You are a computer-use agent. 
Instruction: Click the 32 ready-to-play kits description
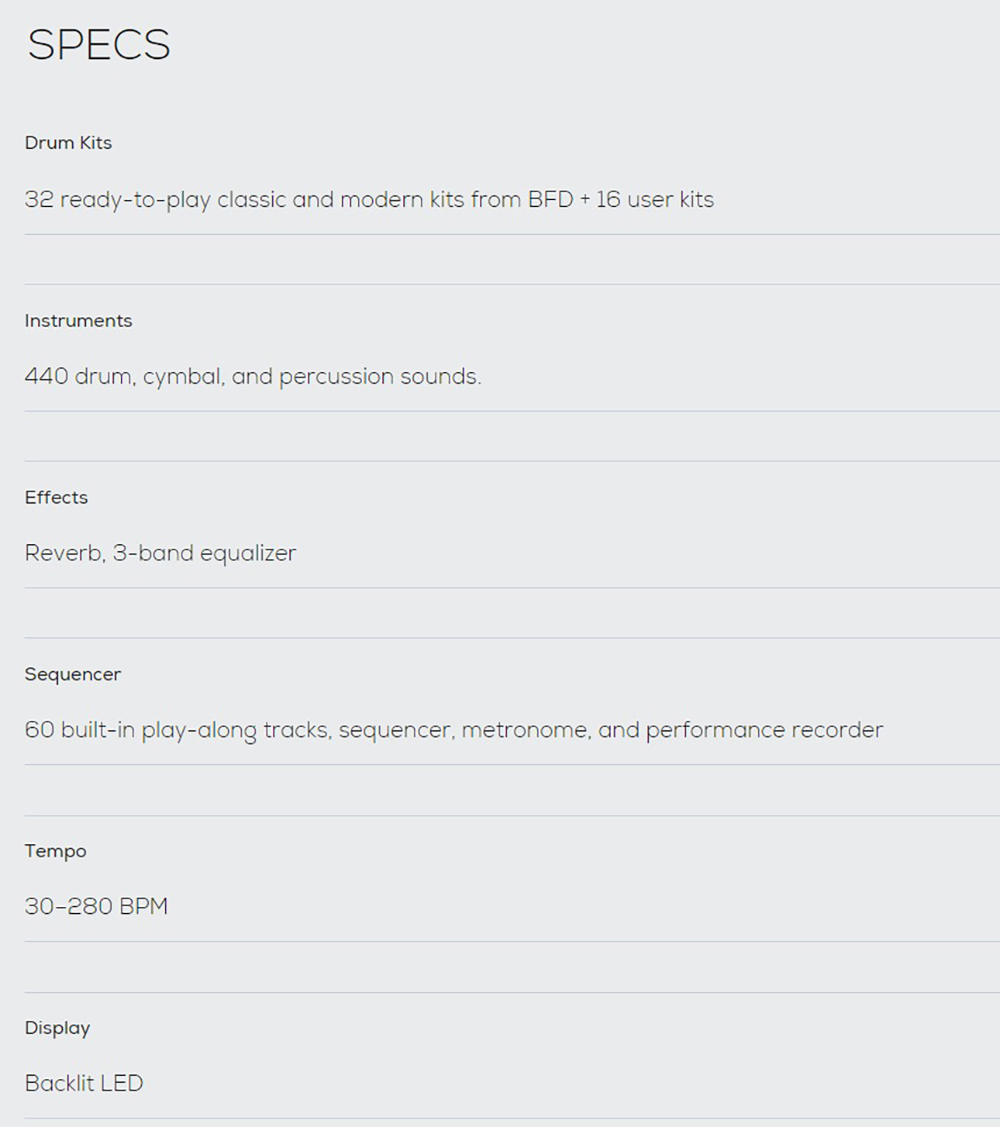tap(369, 199)
